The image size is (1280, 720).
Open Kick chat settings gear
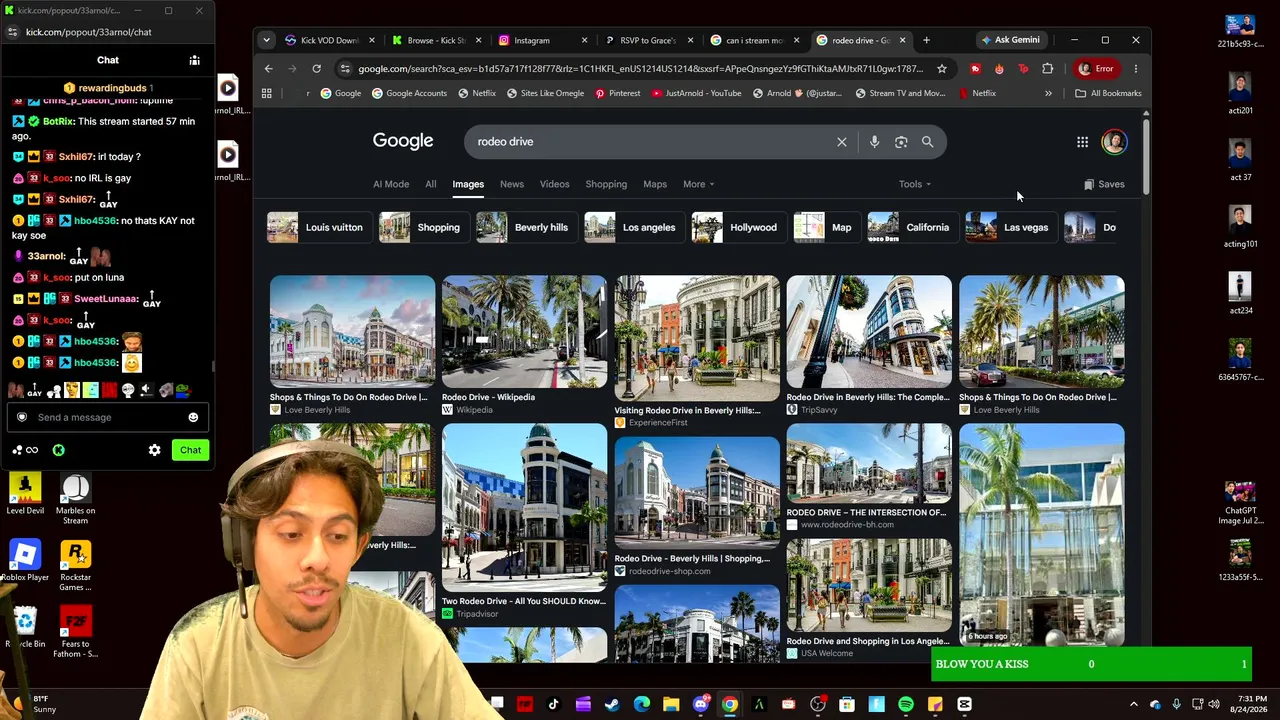(x=154, y=450)
